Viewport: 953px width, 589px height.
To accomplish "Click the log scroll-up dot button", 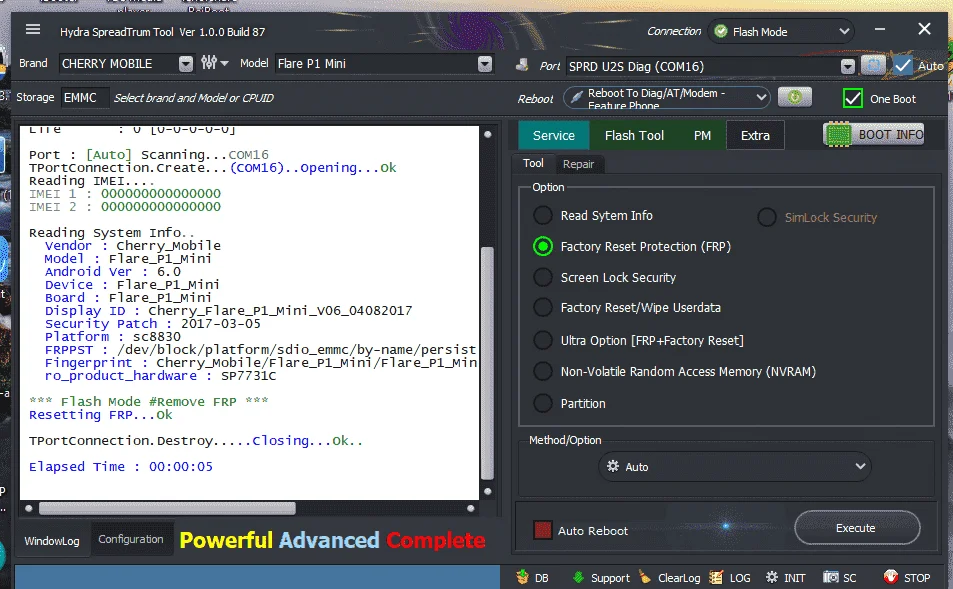I will click(487, 134).
